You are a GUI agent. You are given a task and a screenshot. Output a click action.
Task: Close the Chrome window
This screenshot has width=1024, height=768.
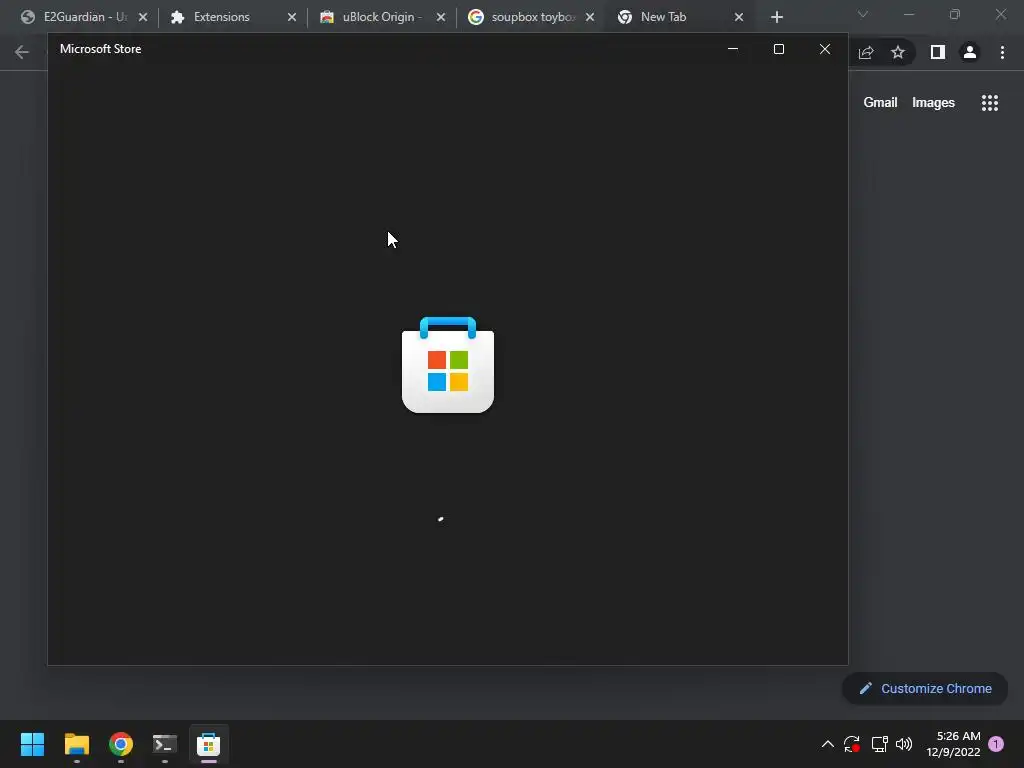(1000, 14)
